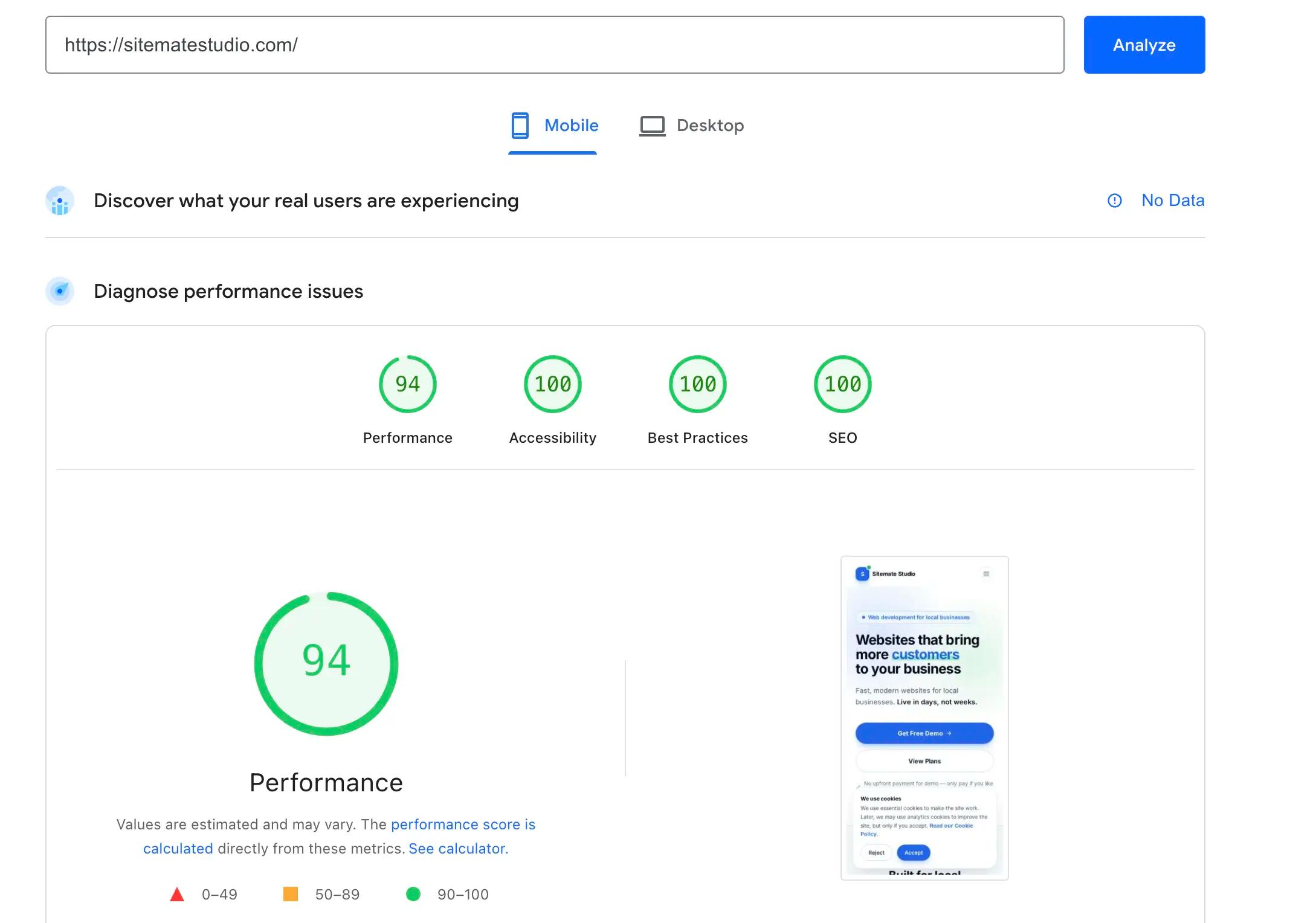Click the 'Performance' label under small gauge
This screenshot has height=923, width=1316.
408,438
